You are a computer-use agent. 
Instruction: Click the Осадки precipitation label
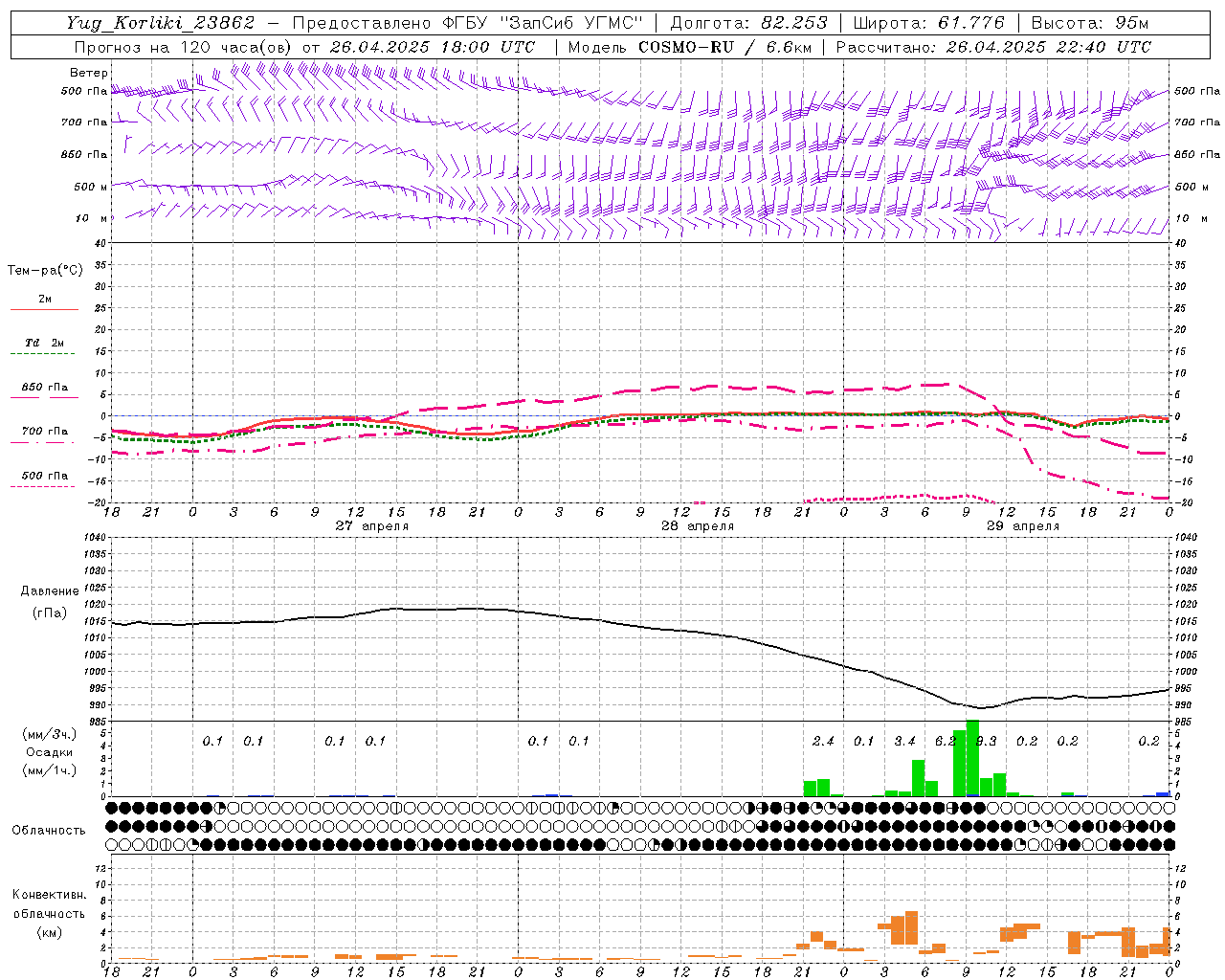pyautogui.click(x=50, y=752)
